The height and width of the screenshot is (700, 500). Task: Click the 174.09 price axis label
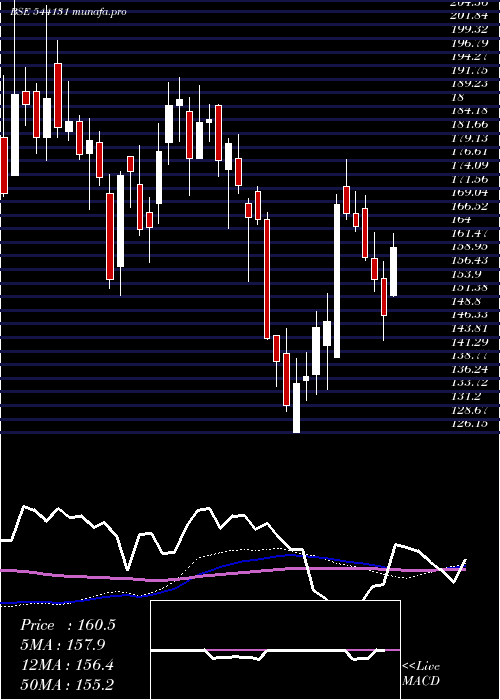470,165
